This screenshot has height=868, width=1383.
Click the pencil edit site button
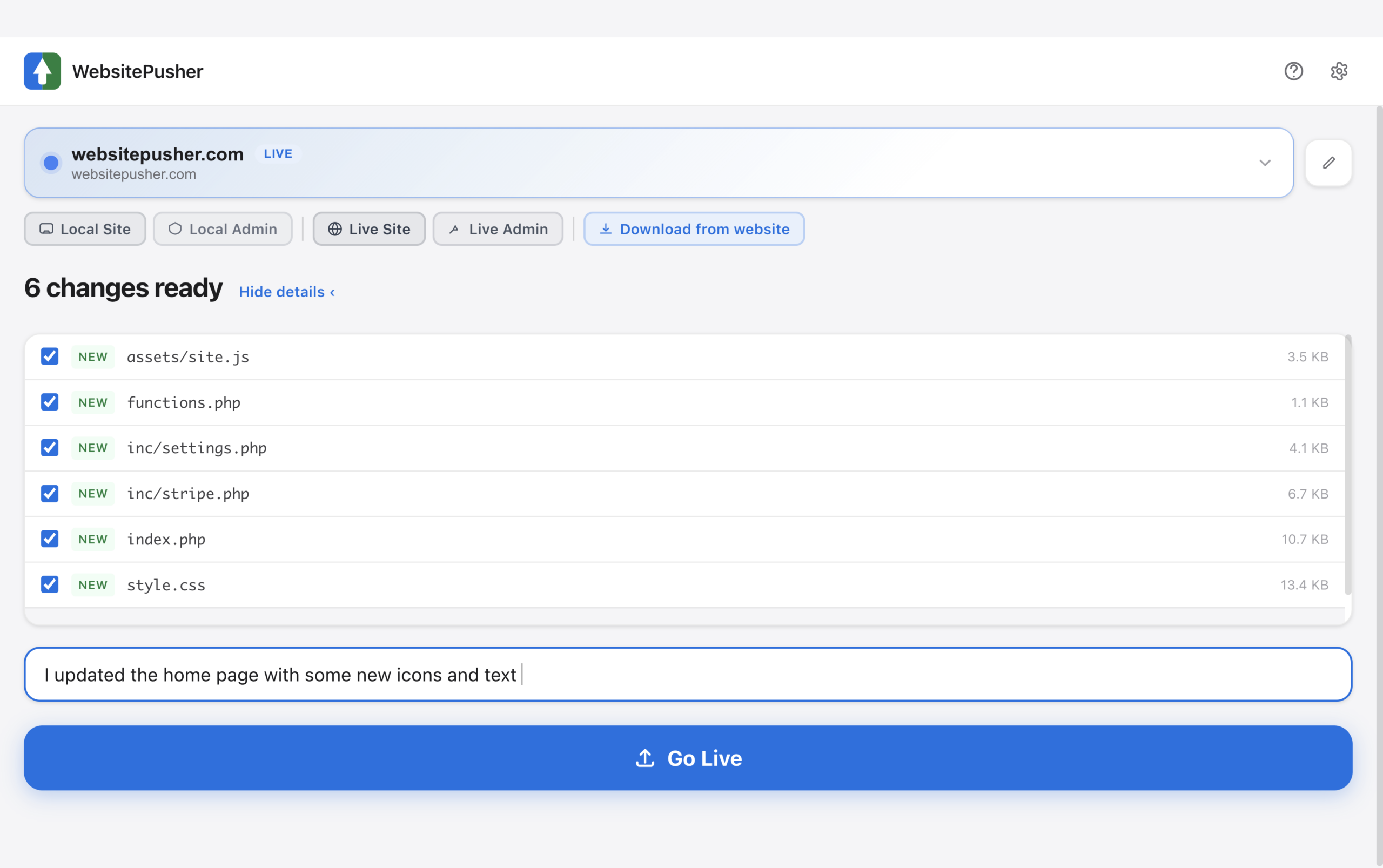tap(1328, 163)
